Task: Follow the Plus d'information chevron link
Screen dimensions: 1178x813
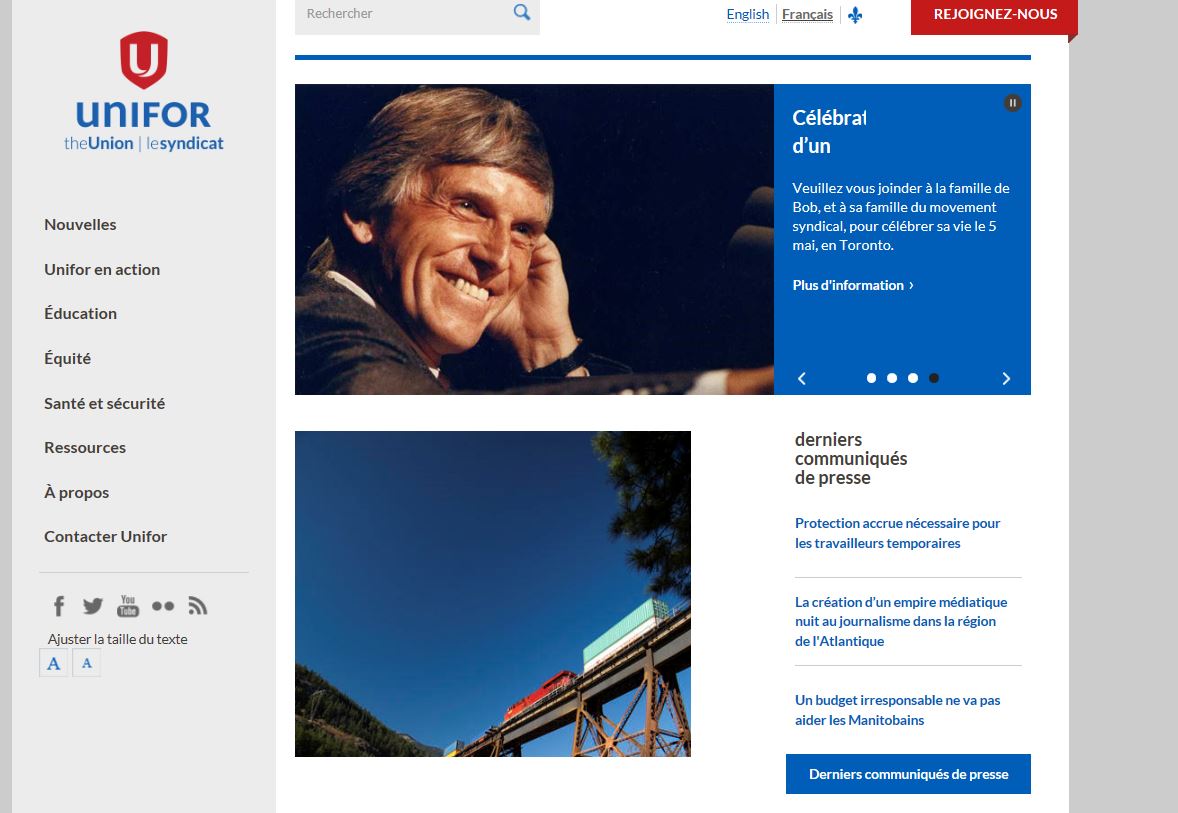Action: [853, 285]
